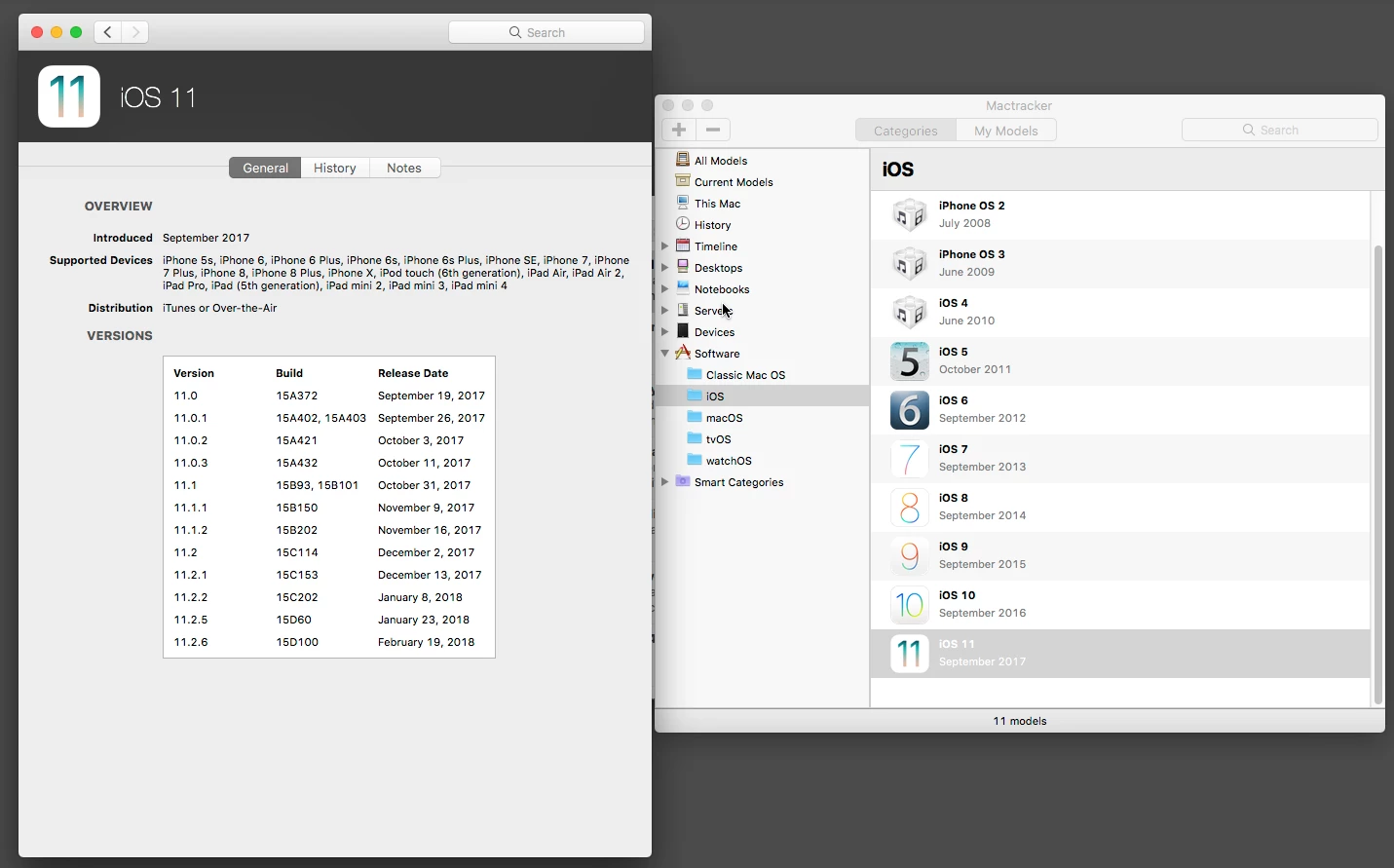Click version 11.2.6 in the table
The height and width of the screenshot is (868, 1394).
click(x=191, y=642)
